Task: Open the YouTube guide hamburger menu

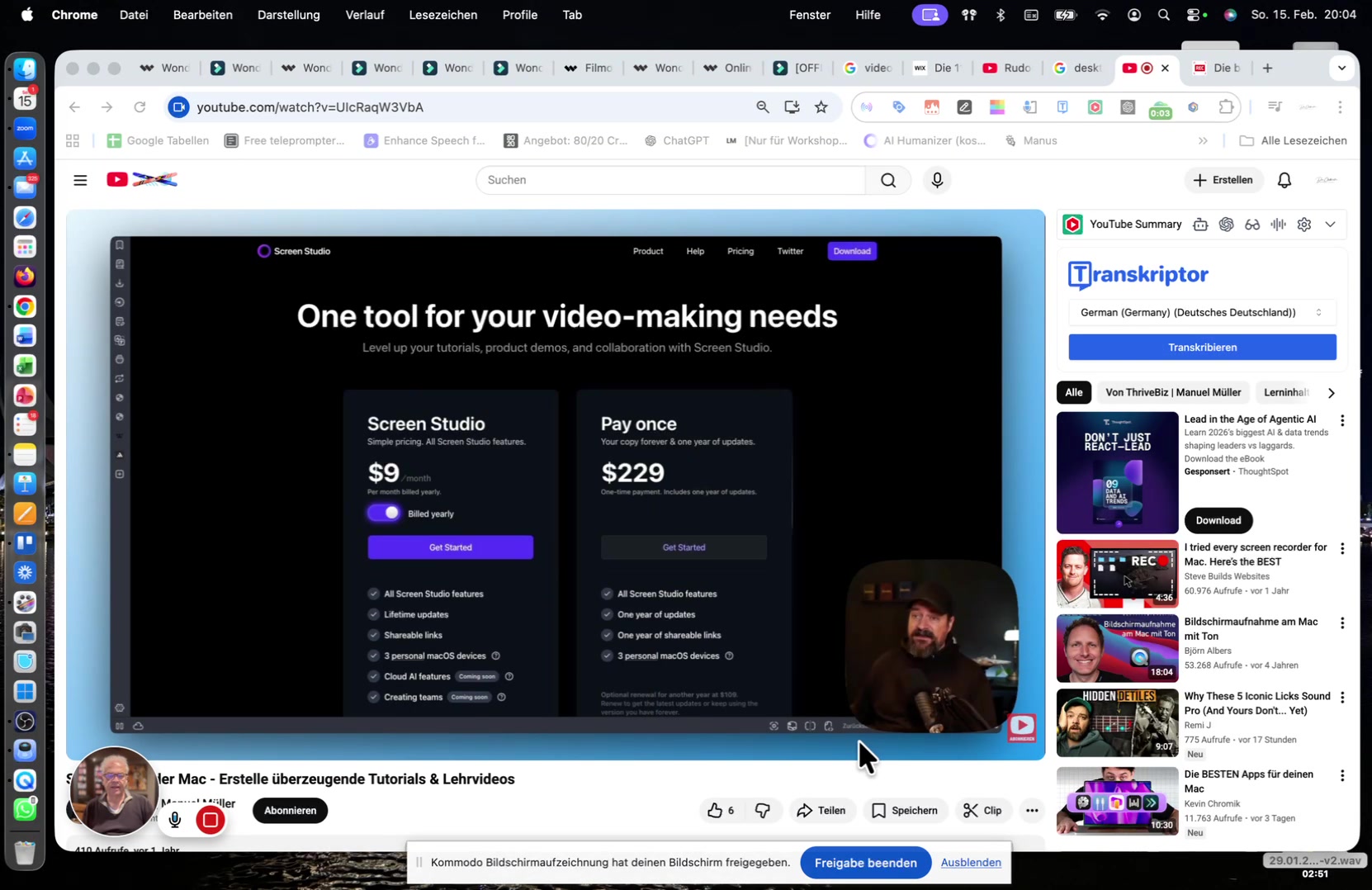Action: tap(80, 180)
